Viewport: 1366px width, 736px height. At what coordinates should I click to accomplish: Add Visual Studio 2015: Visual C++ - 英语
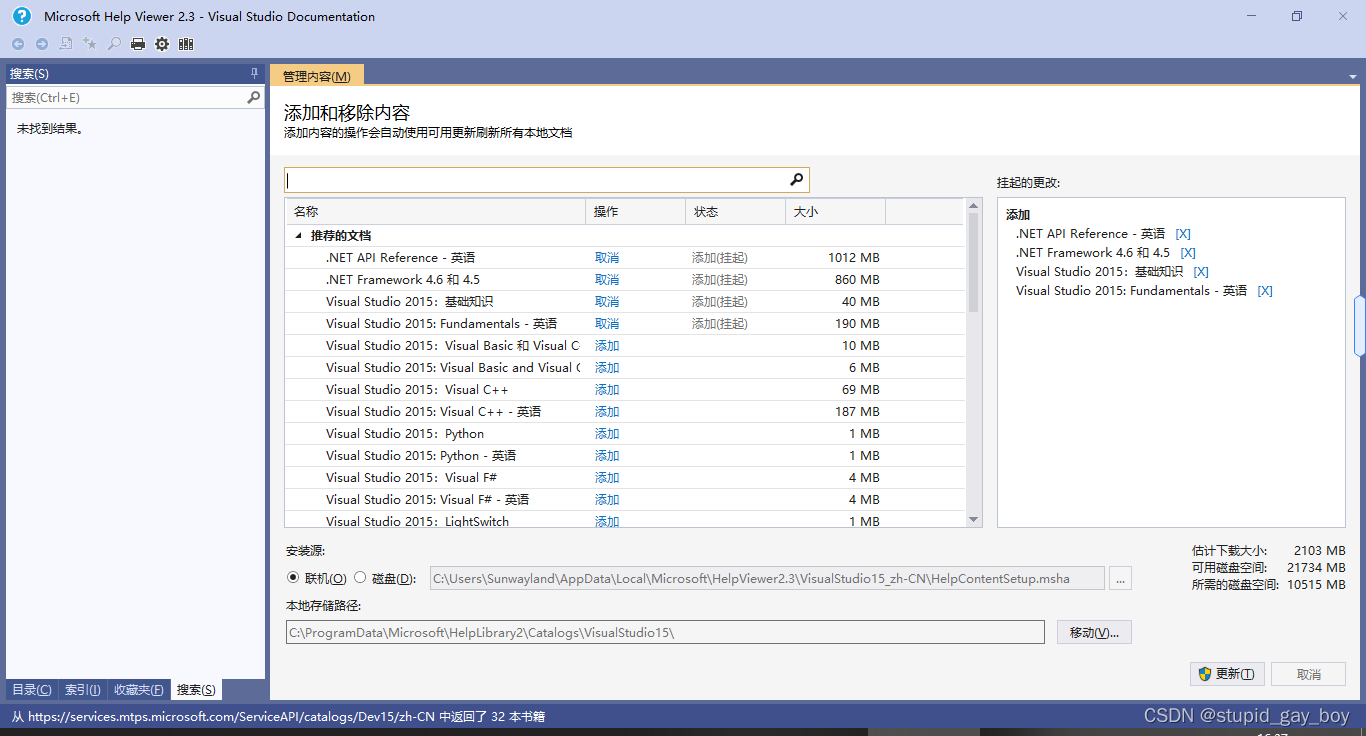point(607,412)
